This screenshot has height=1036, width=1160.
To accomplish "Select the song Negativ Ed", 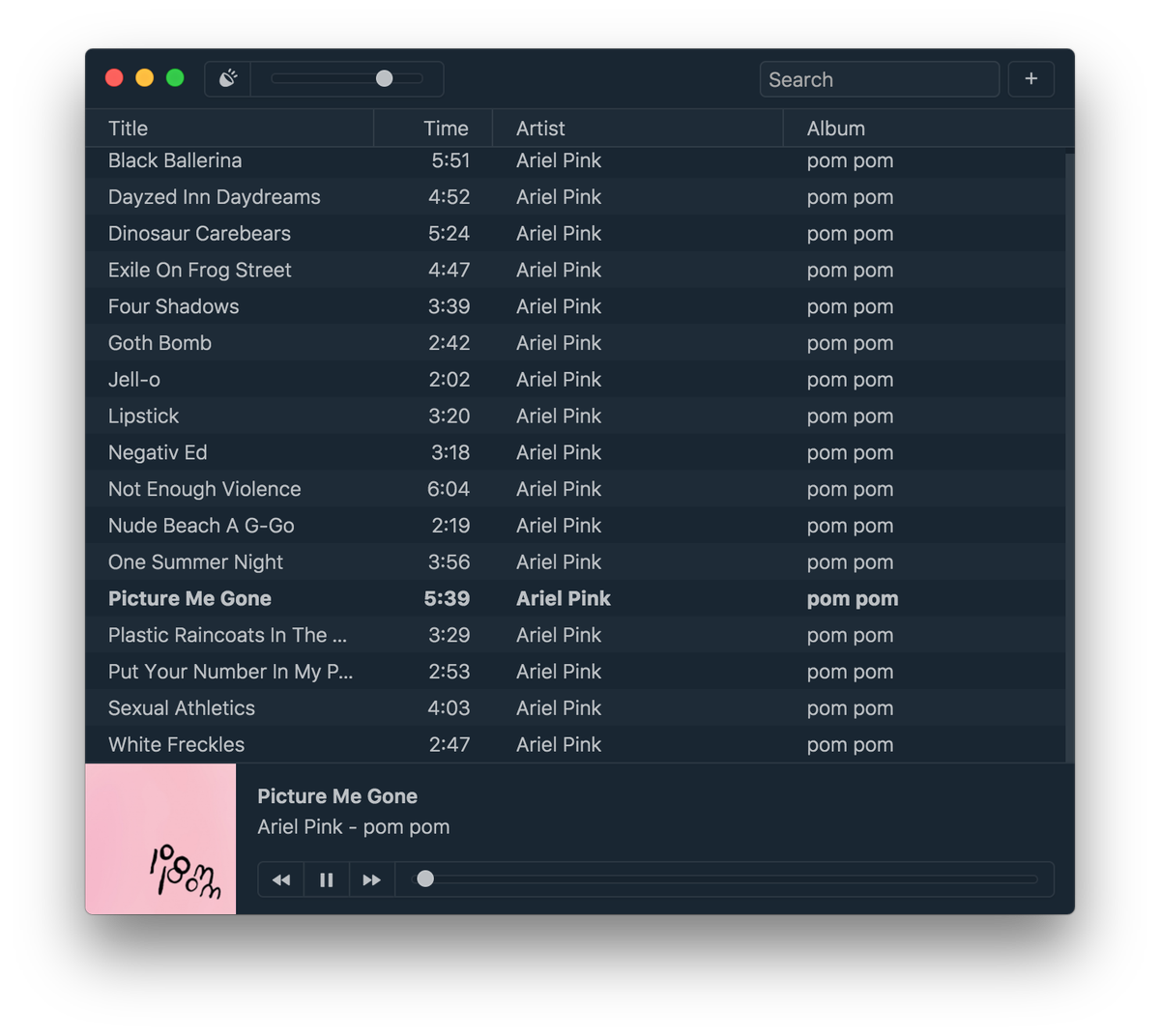I will [575, 452].
